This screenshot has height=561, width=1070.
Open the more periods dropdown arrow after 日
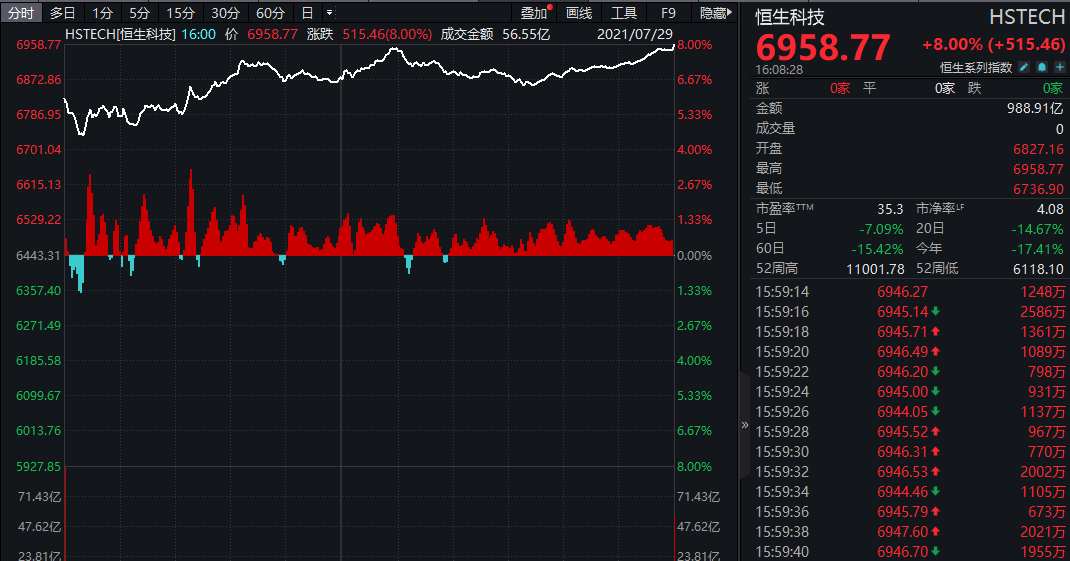tap(330, 12)
